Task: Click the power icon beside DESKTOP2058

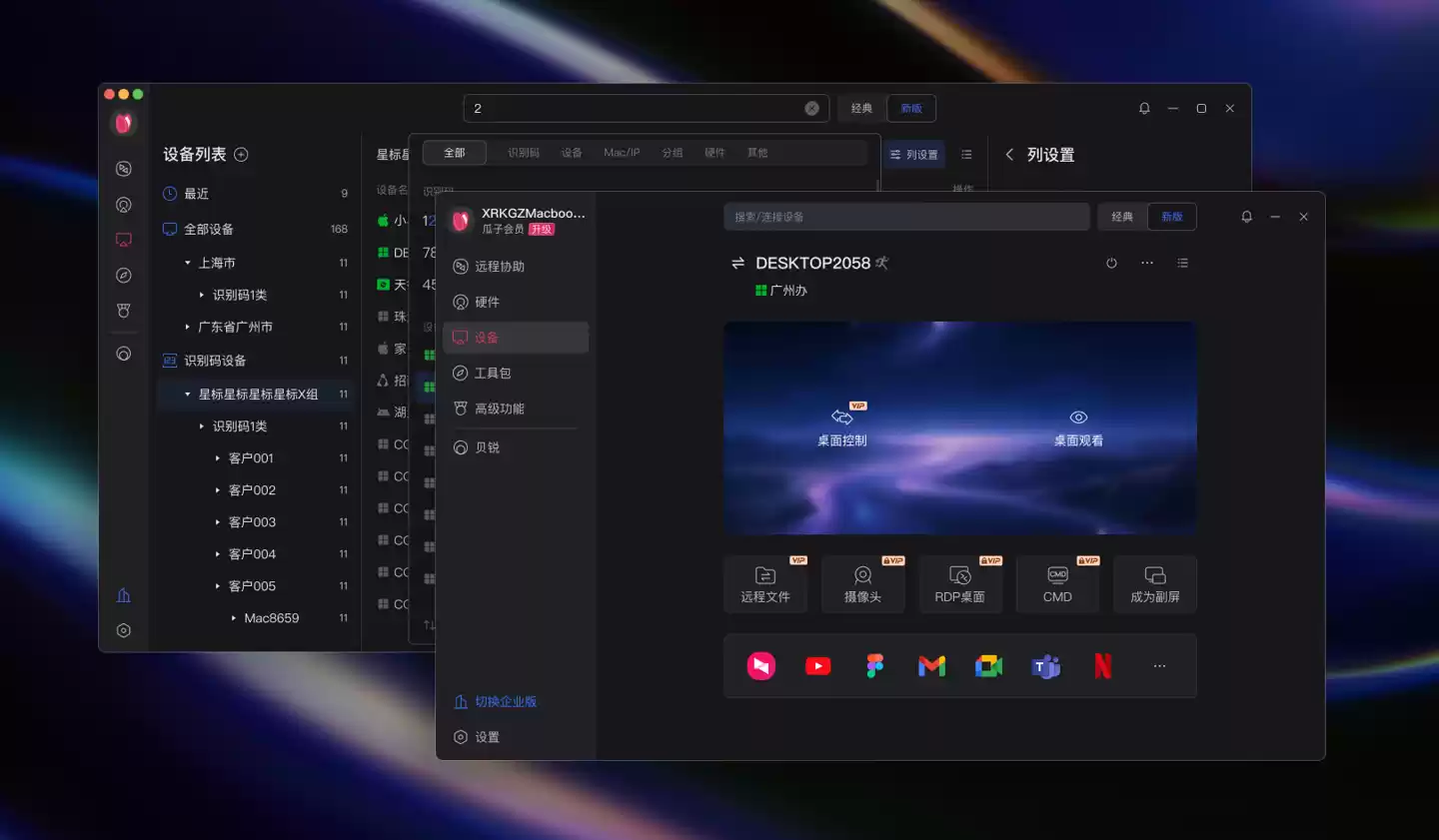Action: click(1111, 264)
